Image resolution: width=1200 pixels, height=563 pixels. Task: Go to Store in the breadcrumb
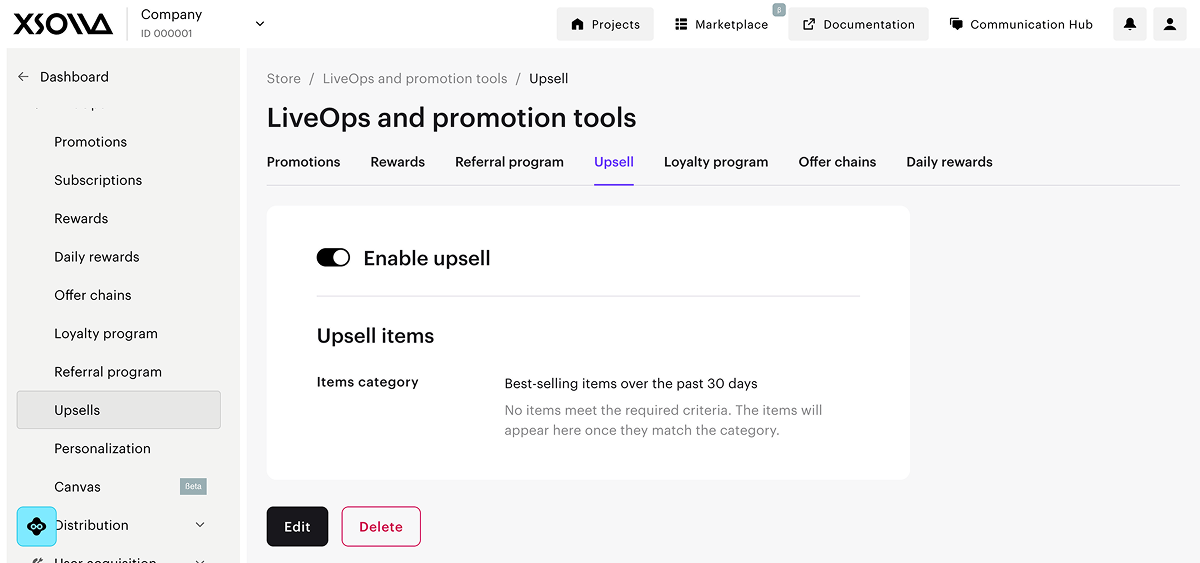pos(283,78)
